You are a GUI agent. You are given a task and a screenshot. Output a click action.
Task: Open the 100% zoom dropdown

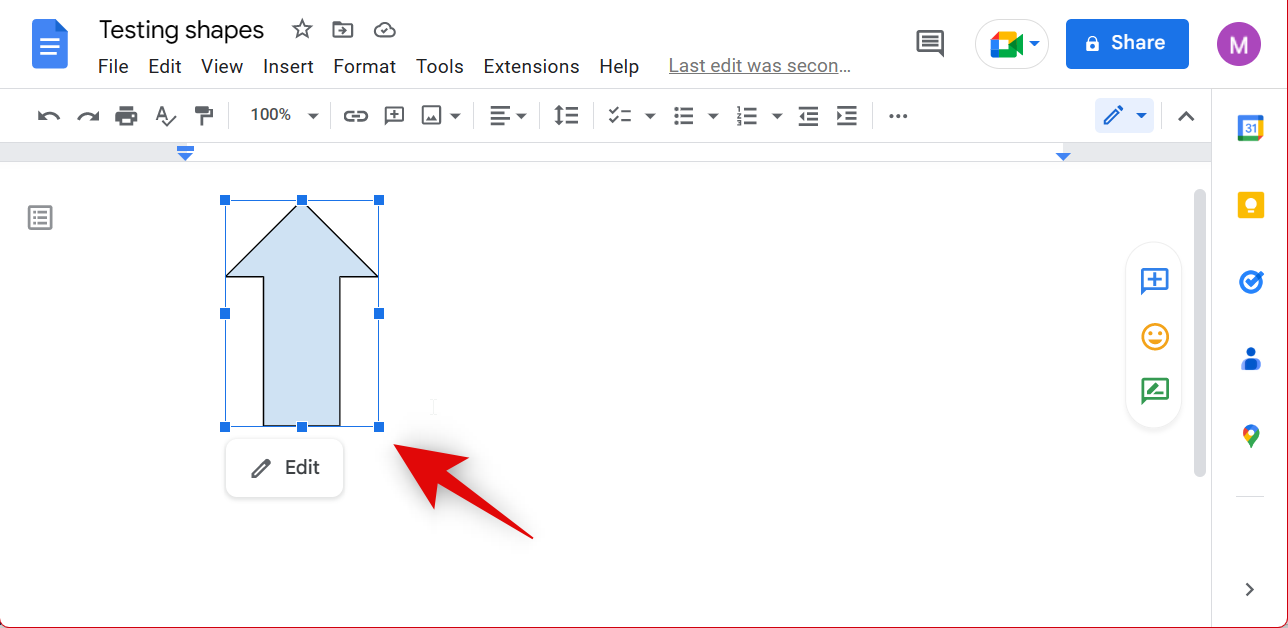click(x=284, y=116)
